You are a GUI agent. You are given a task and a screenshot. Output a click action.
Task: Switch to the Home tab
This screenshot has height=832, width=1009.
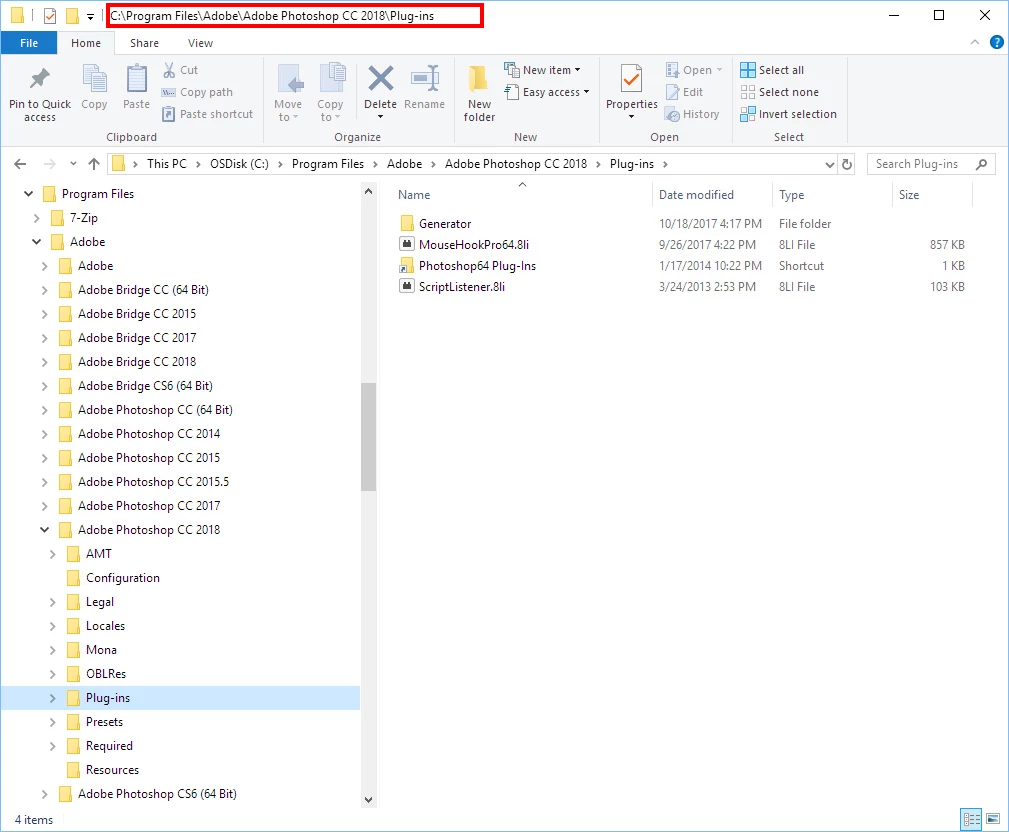(86, 43)
